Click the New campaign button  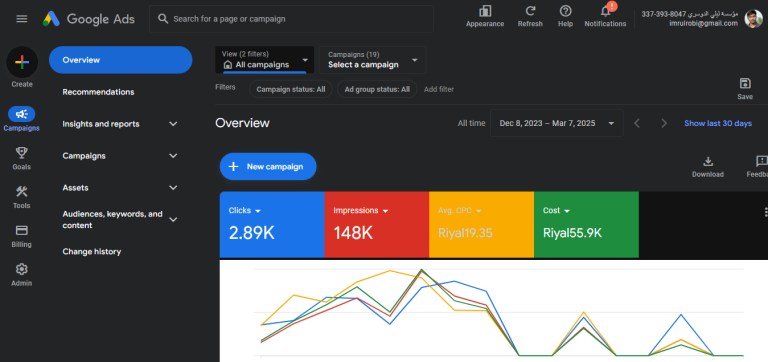coord(268,167)
